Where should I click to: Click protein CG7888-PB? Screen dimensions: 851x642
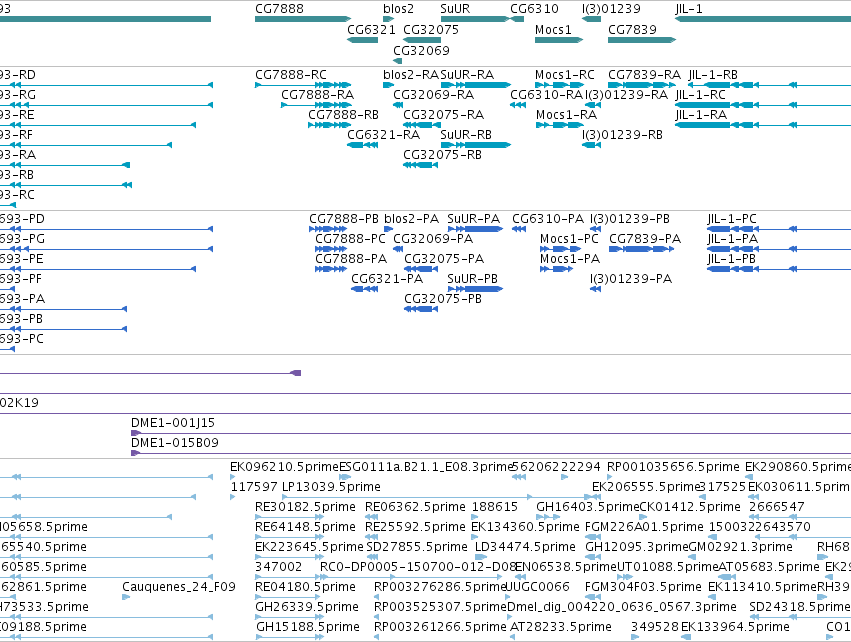[x=344, y=219]
